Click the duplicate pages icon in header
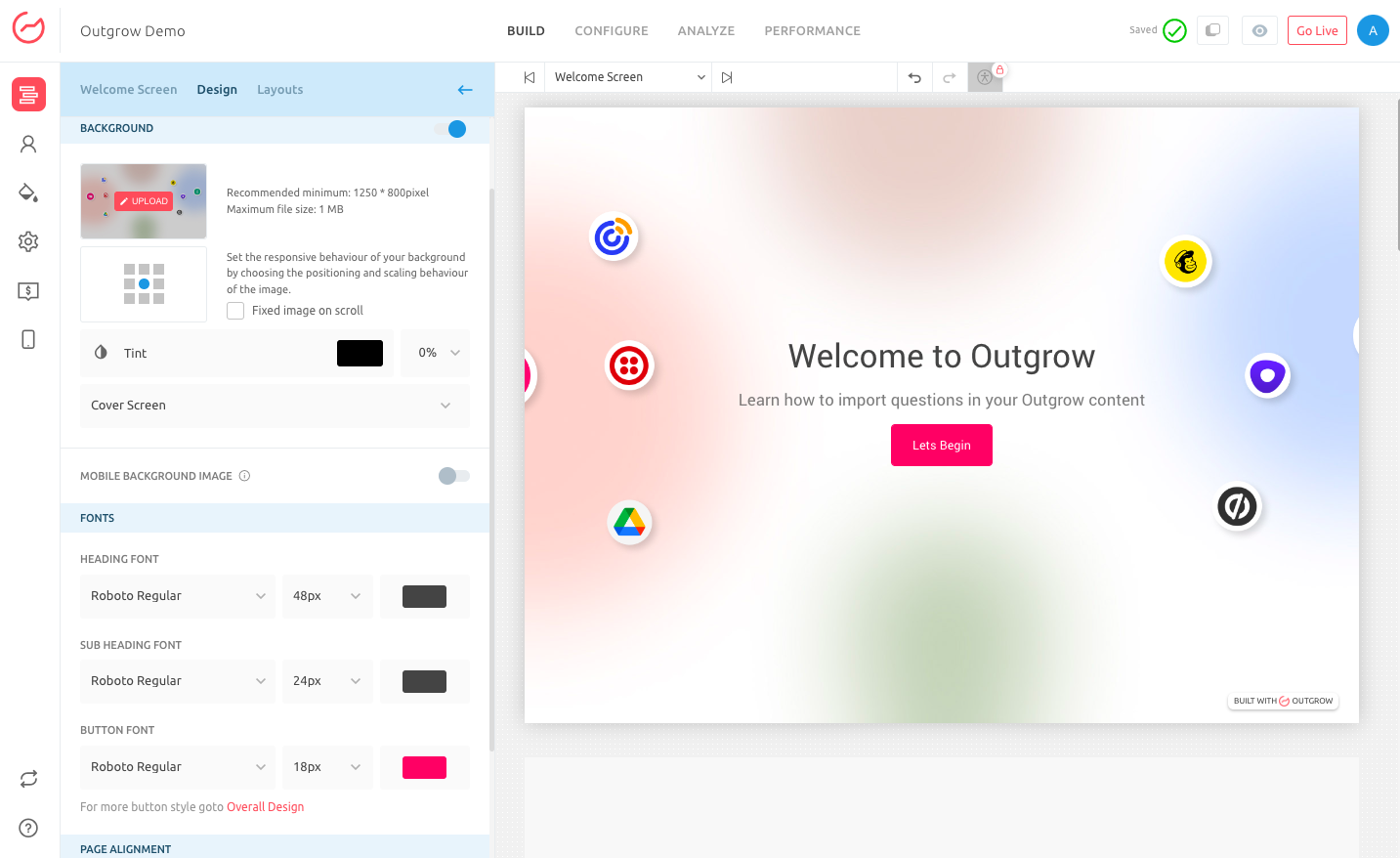 (1212, 30)
